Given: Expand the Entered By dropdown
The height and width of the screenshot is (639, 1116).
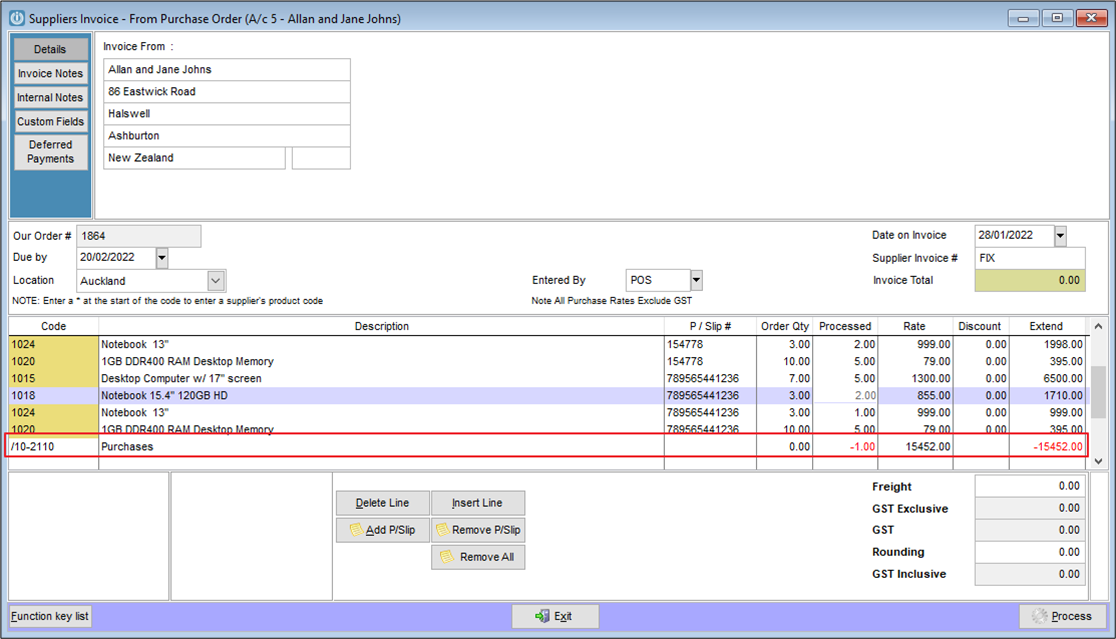Looking at the screenshot, I should [696, 280].
